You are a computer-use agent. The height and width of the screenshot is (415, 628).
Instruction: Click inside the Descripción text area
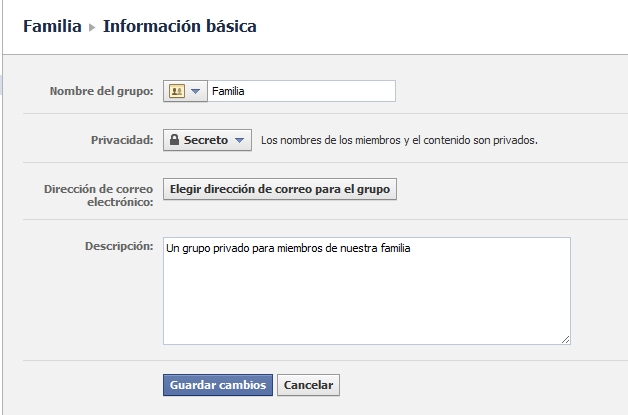[367, 291]
